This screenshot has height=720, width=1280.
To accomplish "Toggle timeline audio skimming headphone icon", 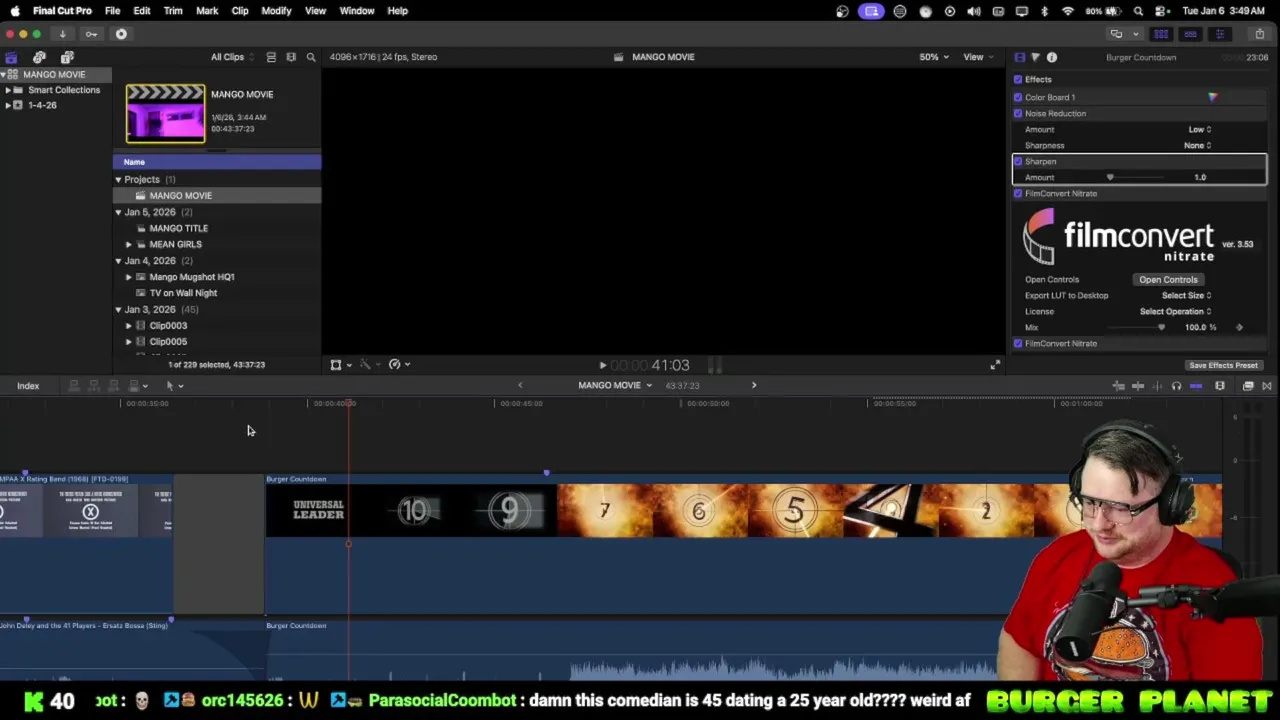I will point(1176,386).
